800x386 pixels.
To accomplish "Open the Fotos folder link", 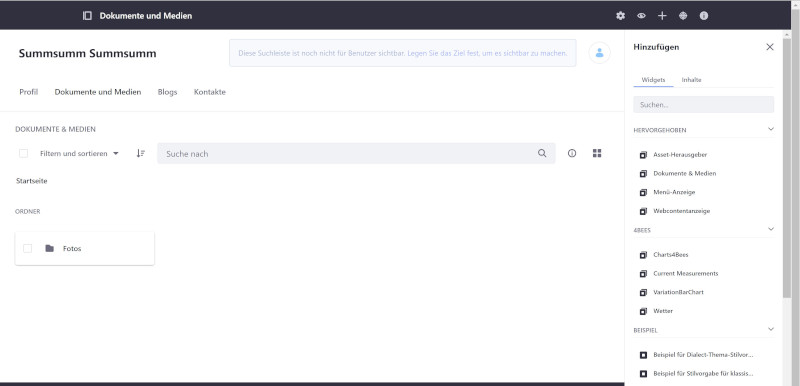I will point(72,249).
